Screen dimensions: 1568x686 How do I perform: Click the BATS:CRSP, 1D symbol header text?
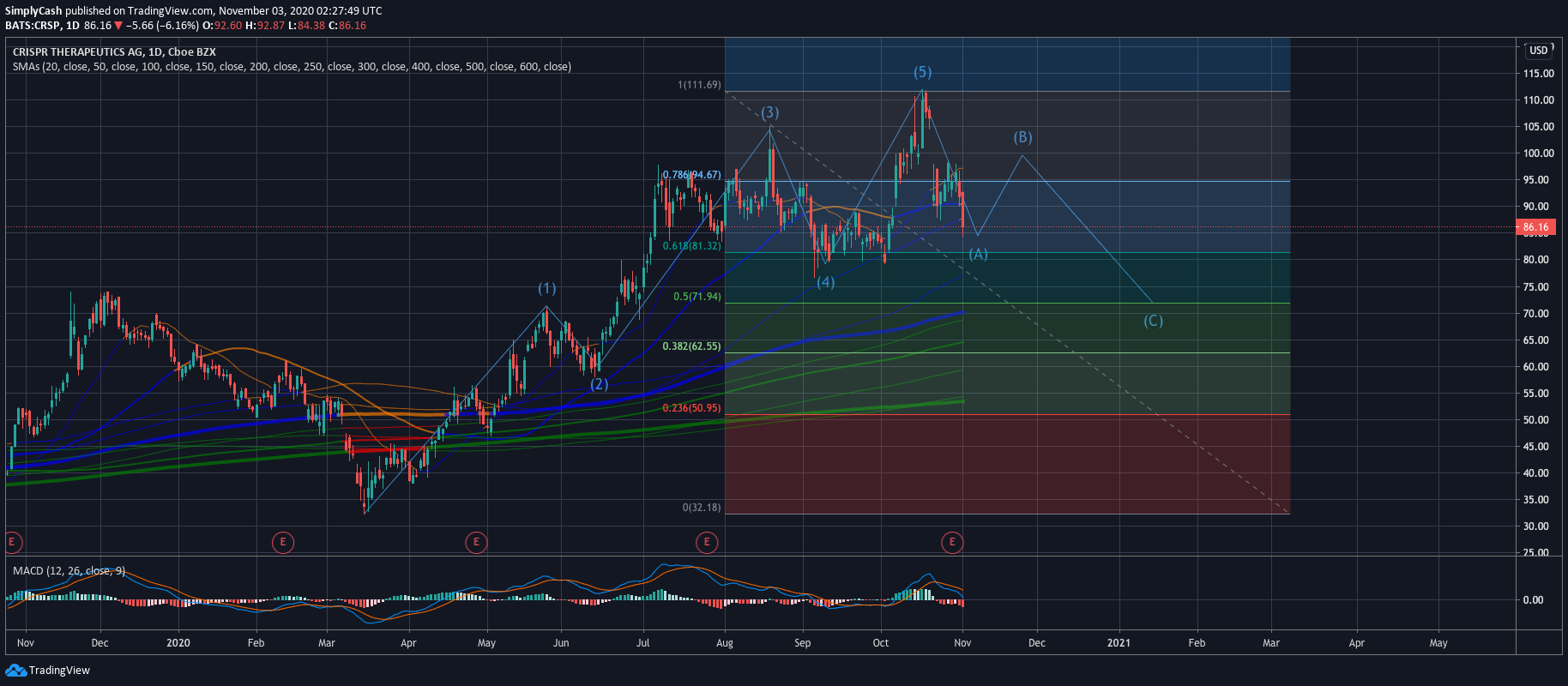(43, 26)
